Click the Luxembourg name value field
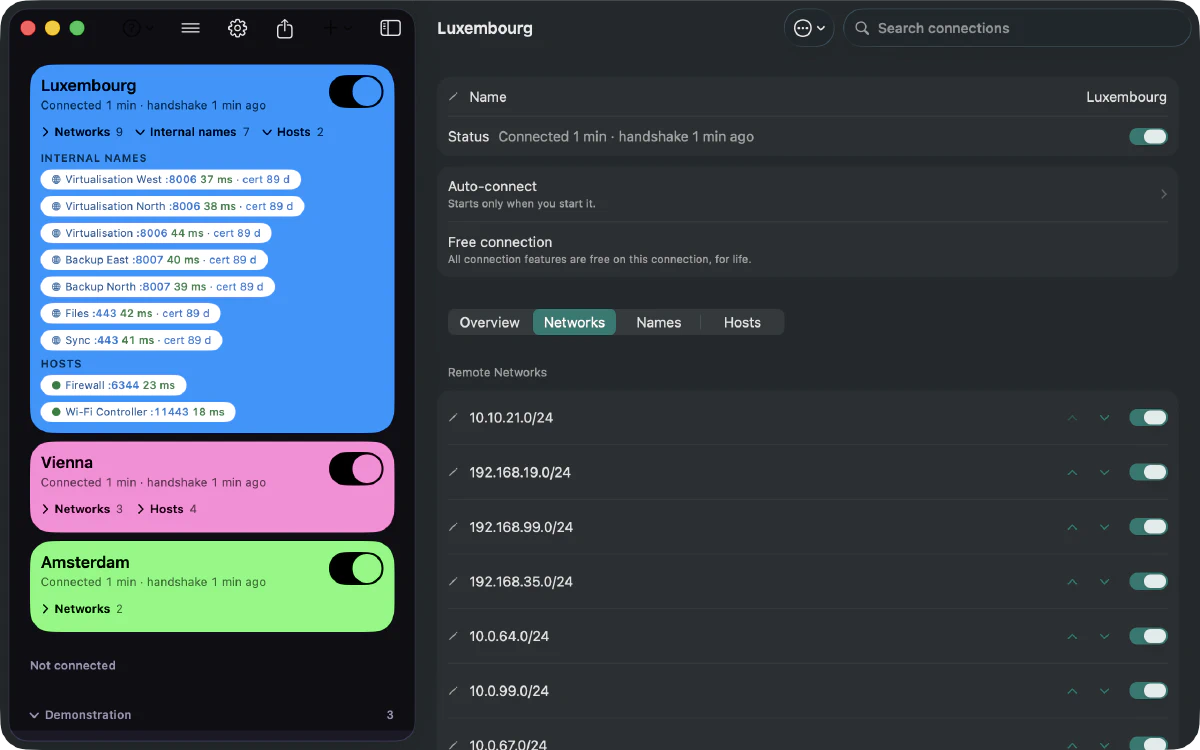Image resolution: width=1200 pixels, height=750 pixels. [x=1126, y=97]
